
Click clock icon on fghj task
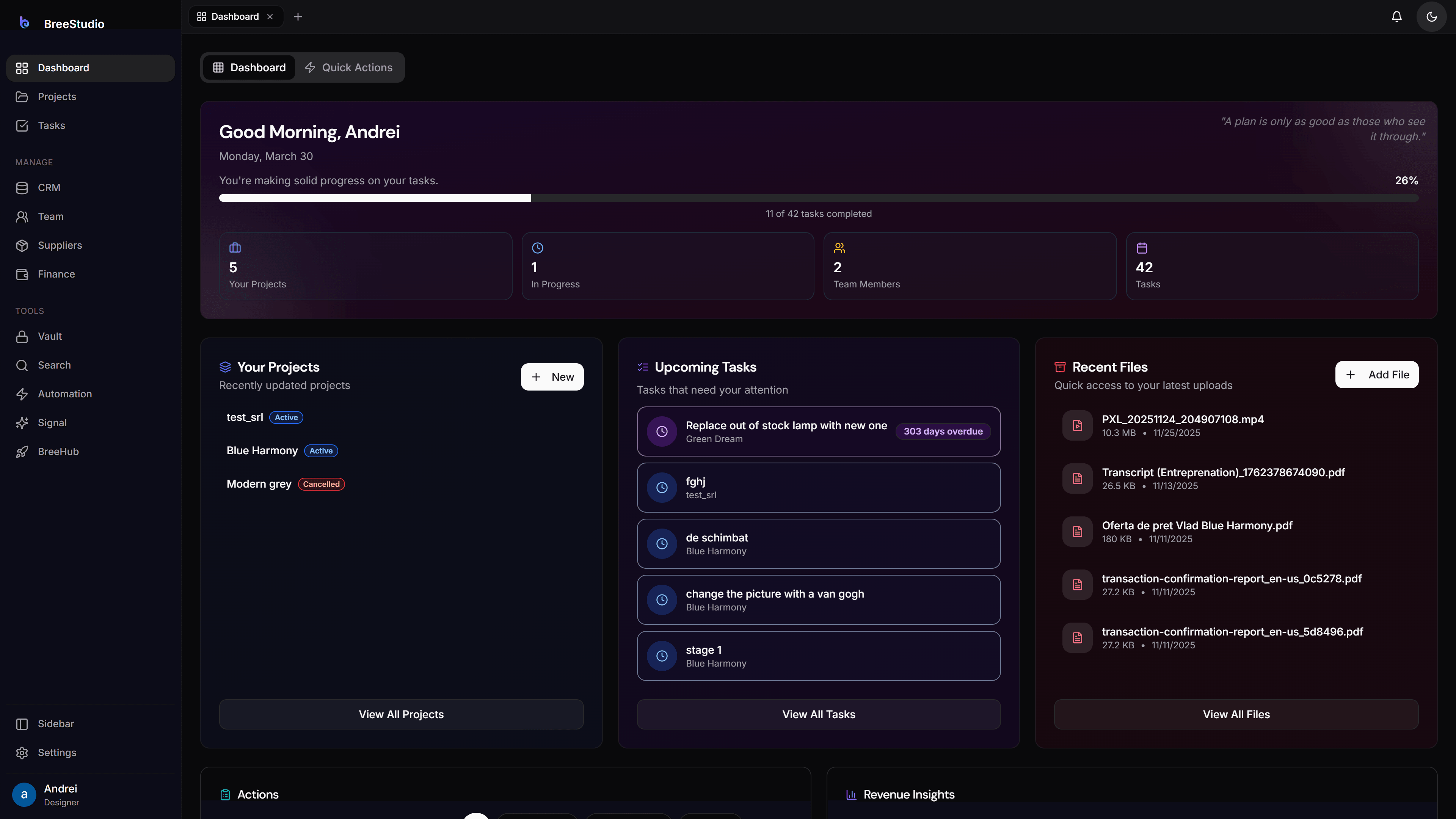pos(662,488)
